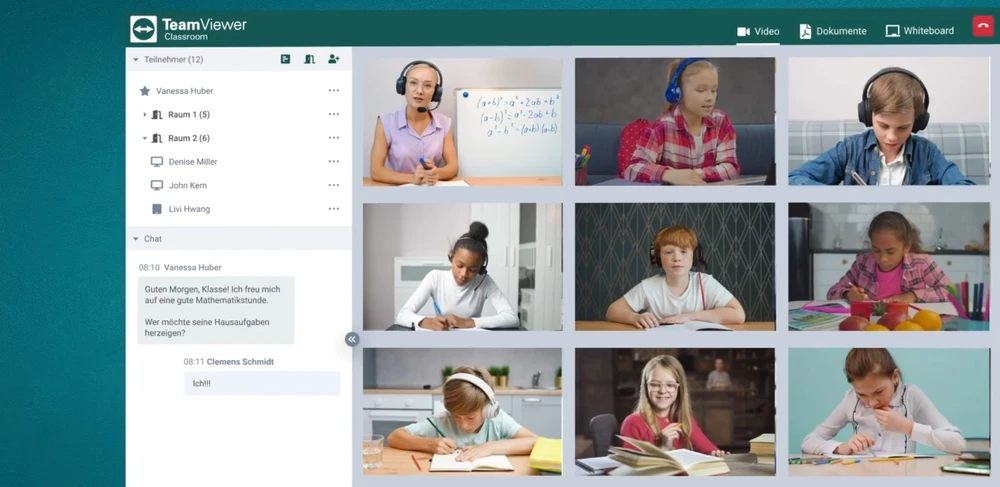Select the Raum 1 (5) row label
The height and width of the screenshot is (487, 1000).
pyautogui.click(x=189, y=115)
